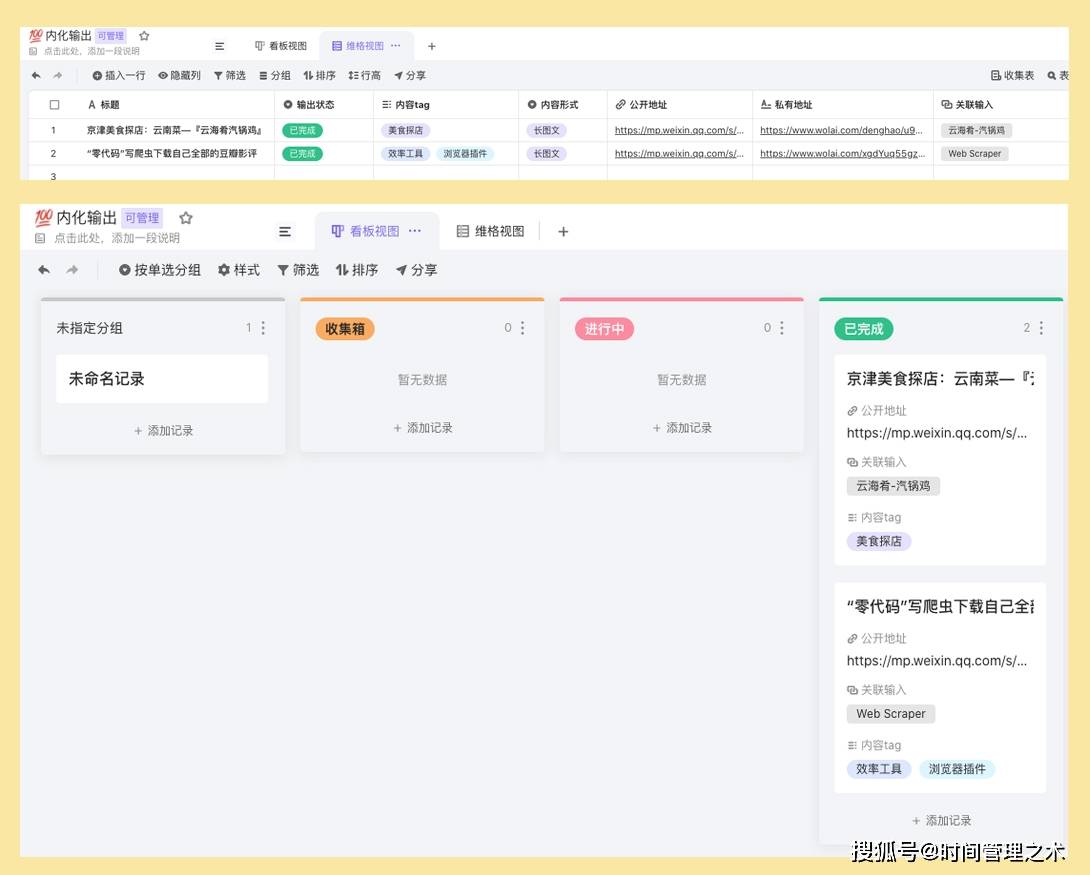Click 分享 share in the kanban toolbar
Image resolution: width=1090 pixels, height=875 pixels.
coord(416,270)
